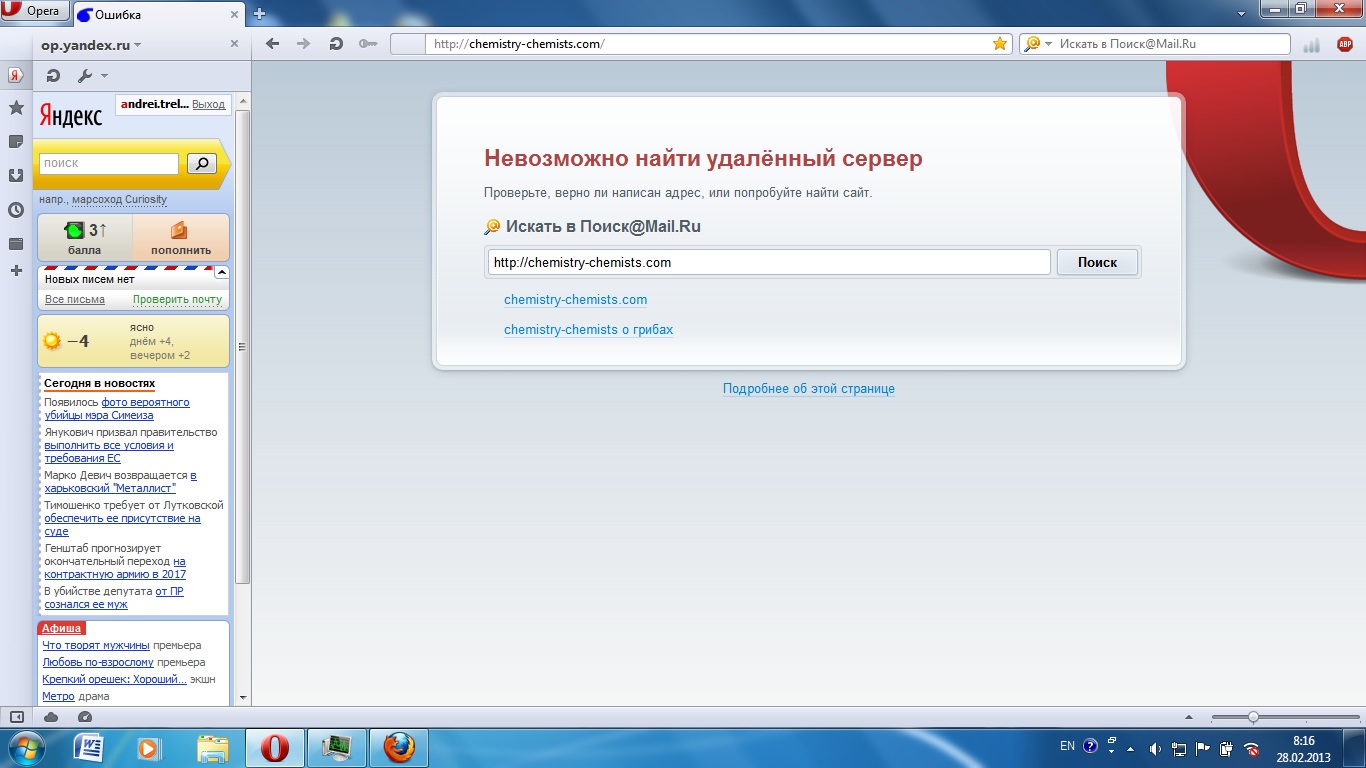
Task: Toggle the sidebar panel button in status bar
Action: pyautogui.click(x=17, y=717)
